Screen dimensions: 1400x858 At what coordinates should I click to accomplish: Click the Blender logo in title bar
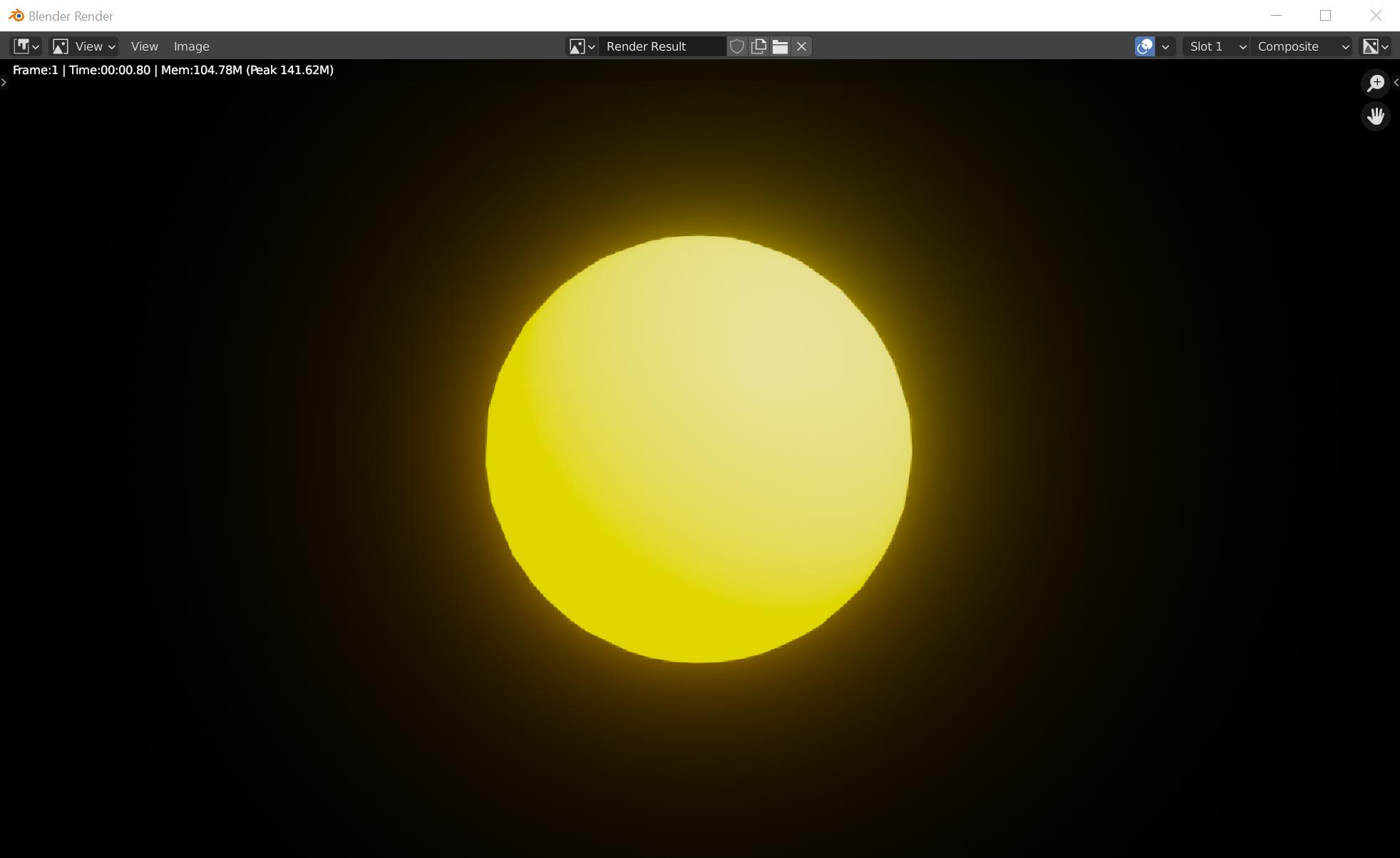tap(16, 15)
